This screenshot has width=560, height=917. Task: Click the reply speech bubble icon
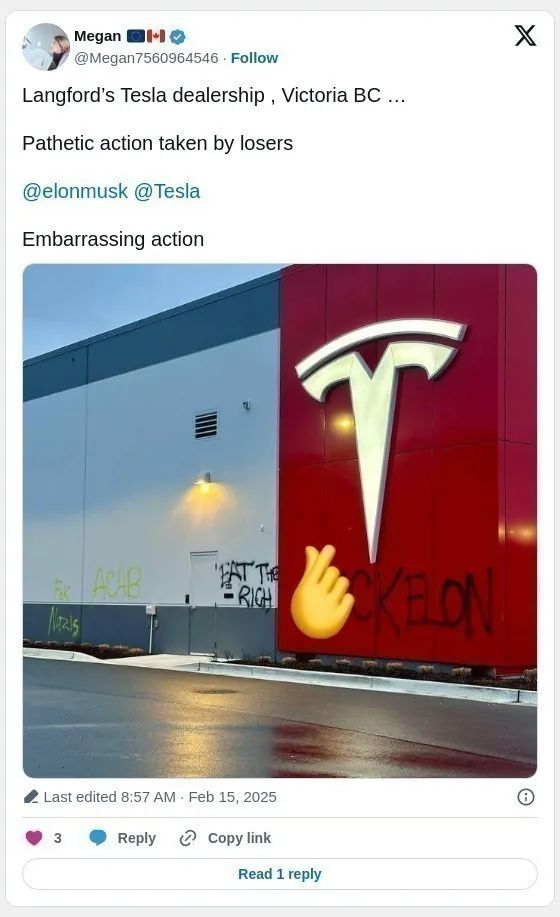click(98, 838)
